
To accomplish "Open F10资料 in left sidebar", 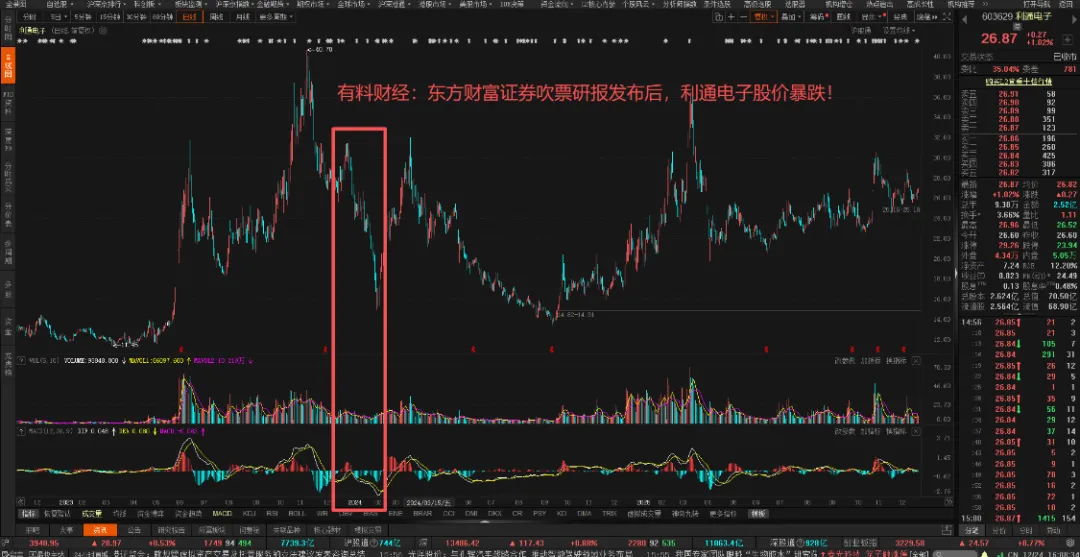I will click(x=8, y=101).
